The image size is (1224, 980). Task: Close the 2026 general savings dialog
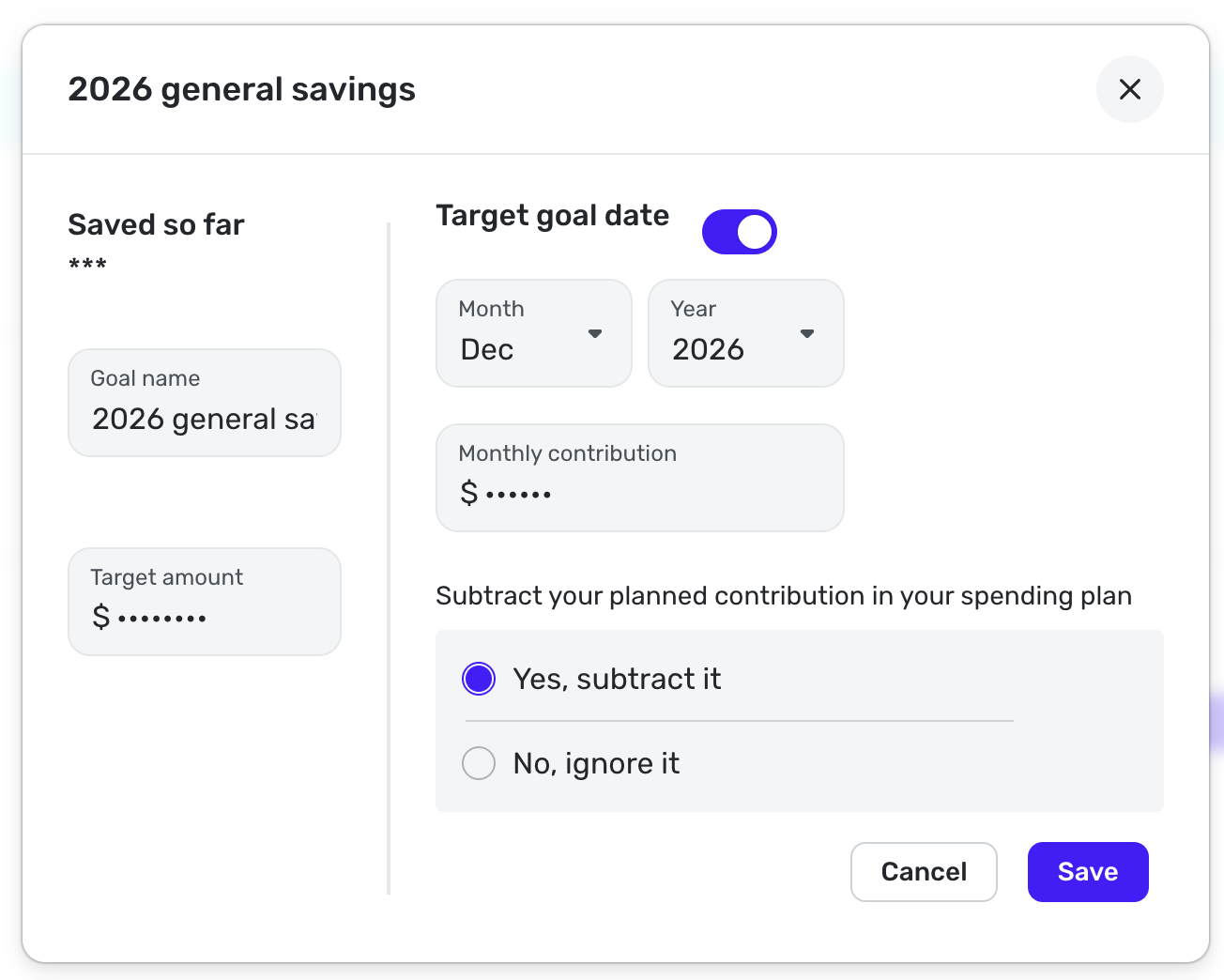tap(1129, 89)
